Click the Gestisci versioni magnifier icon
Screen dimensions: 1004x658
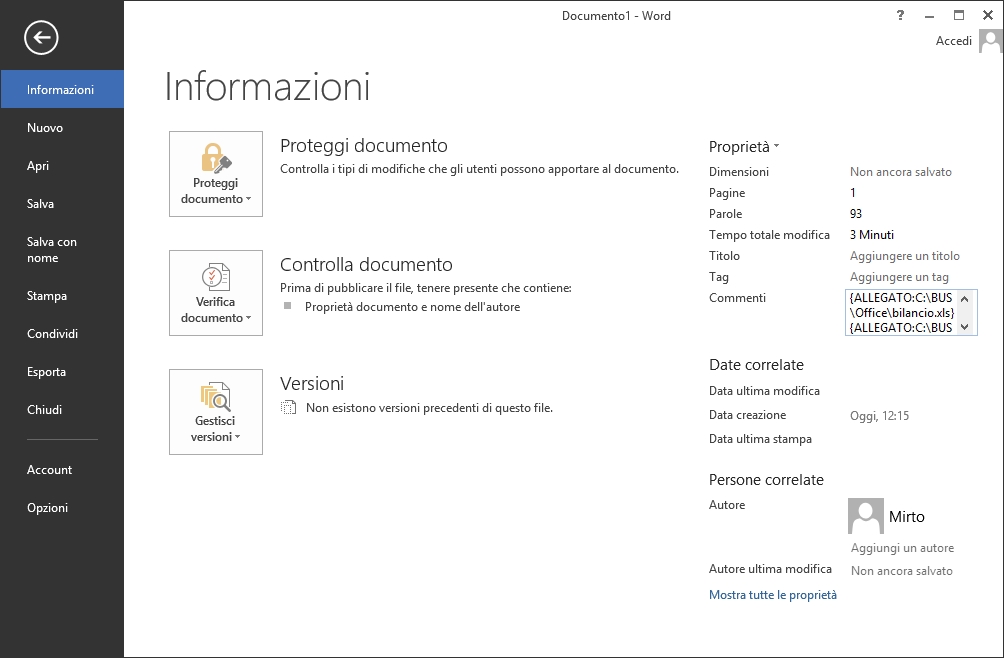[215, 396]
